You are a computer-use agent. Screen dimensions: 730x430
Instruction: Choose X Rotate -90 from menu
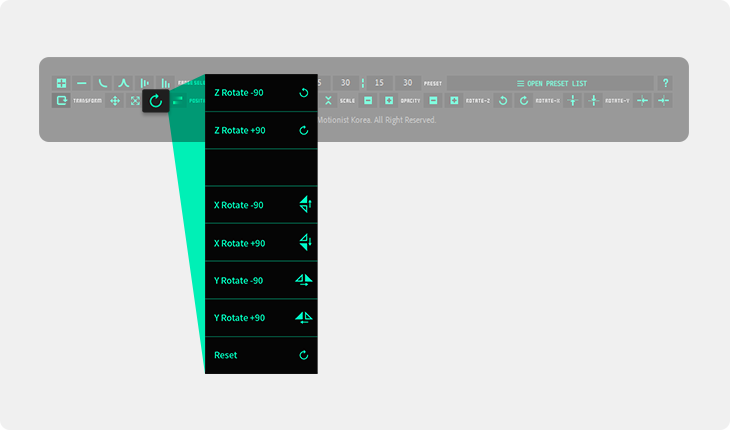261,205
